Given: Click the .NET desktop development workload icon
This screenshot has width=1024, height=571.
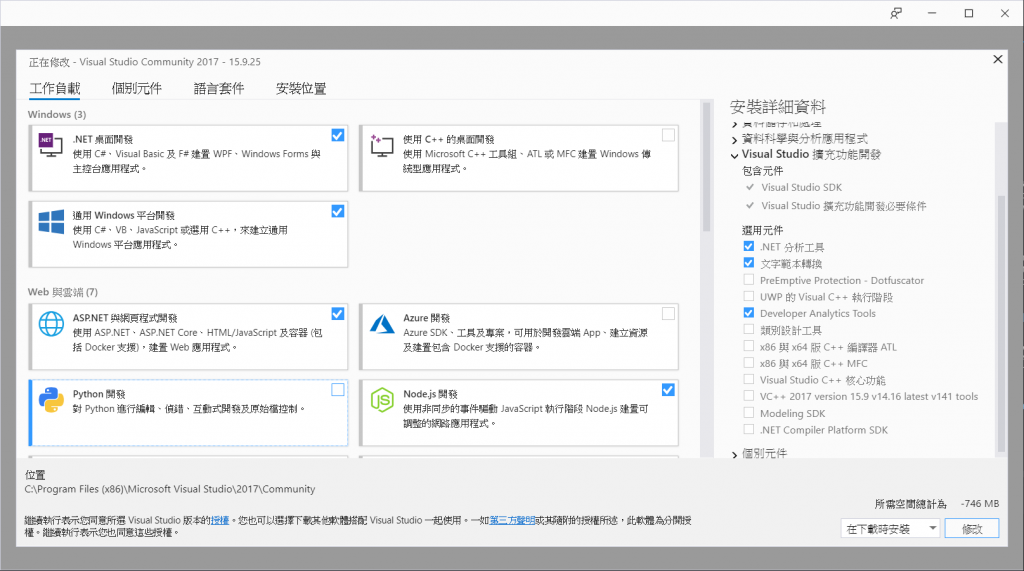Looking at the screenshot, I should point(50,145).
